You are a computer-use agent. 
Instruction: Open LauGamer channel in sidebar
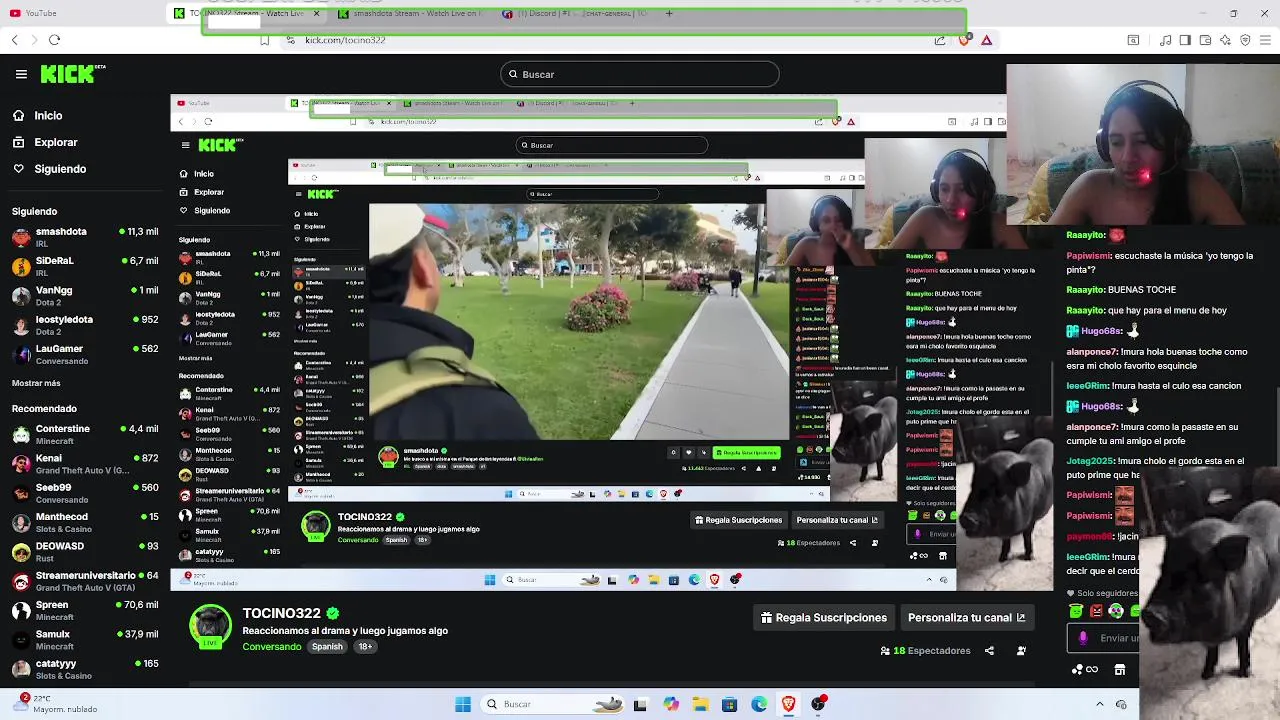[85, 354]
